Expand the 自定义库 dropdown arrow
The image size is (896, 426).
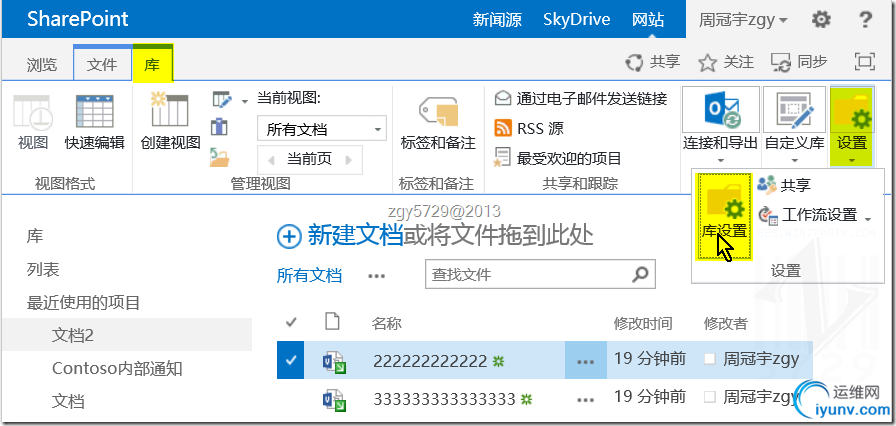795,160
